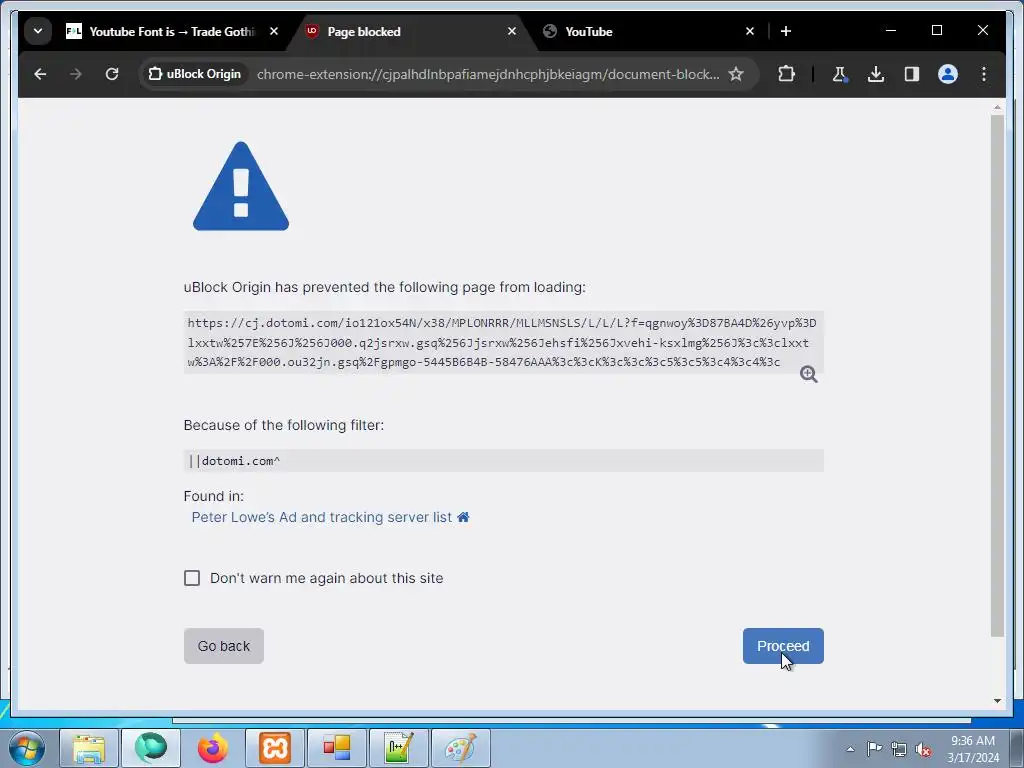Open Chrome three-dot menu
Screen dimensions: 1024x768
pos(984,74)
